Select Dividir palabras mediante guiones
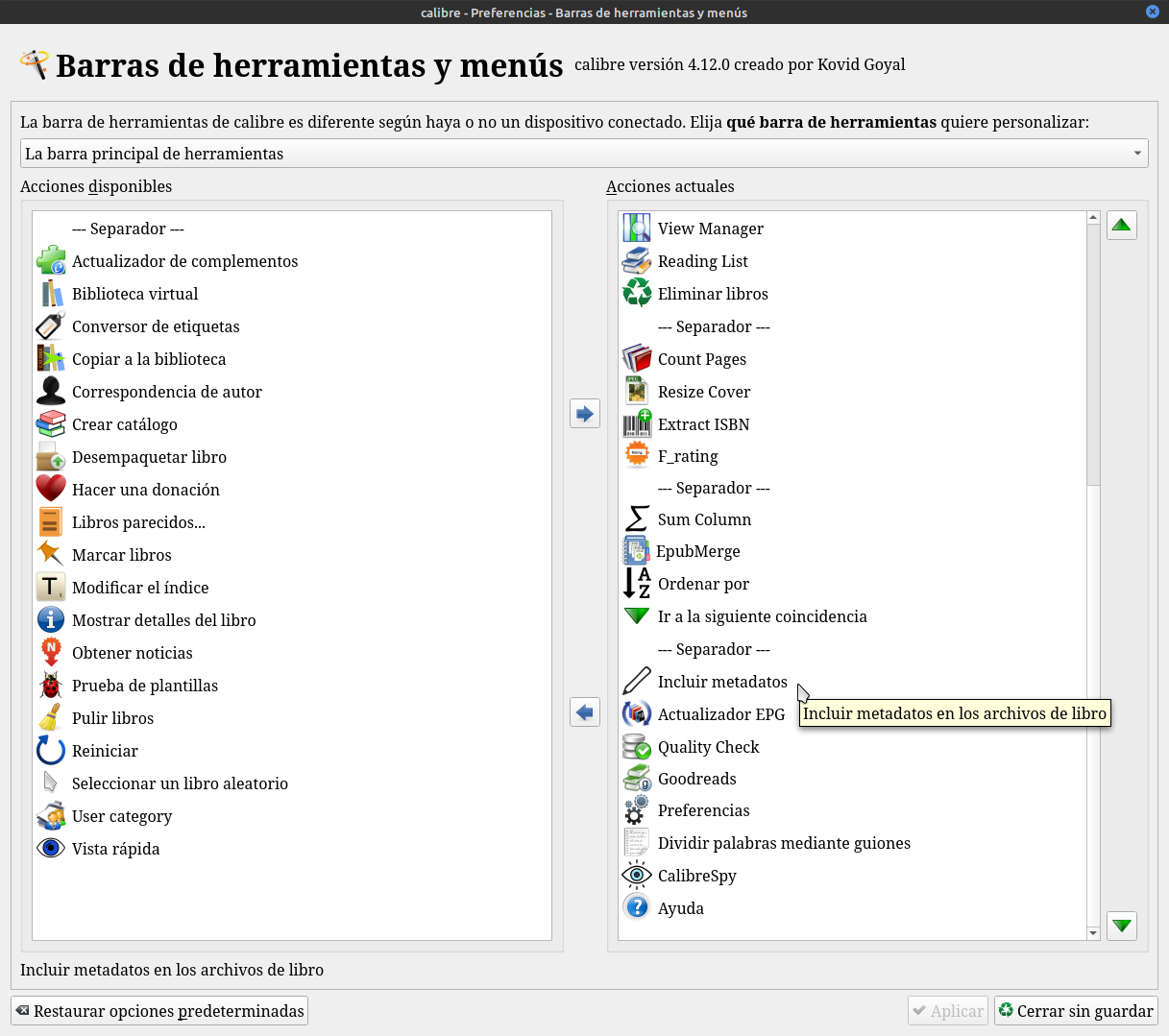 853,843
